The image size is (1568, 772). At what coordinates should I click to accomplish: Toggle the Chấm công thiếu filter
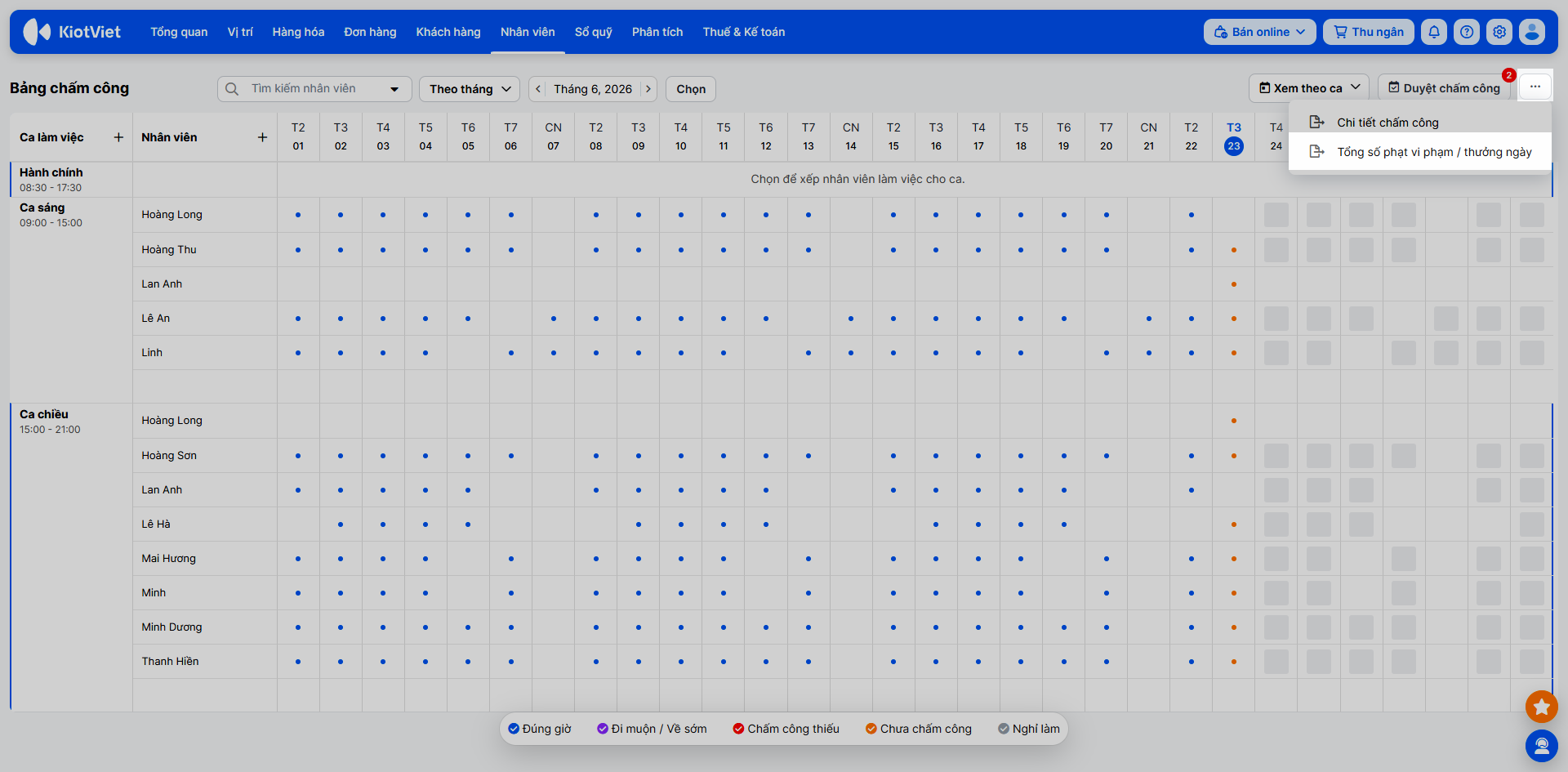786,729
